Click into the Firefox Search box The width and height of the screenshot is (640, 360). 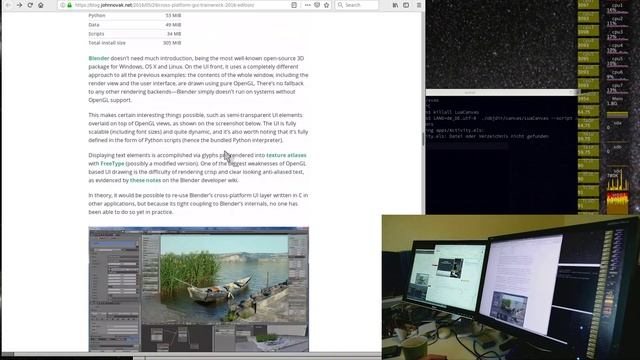click(357, 5)
